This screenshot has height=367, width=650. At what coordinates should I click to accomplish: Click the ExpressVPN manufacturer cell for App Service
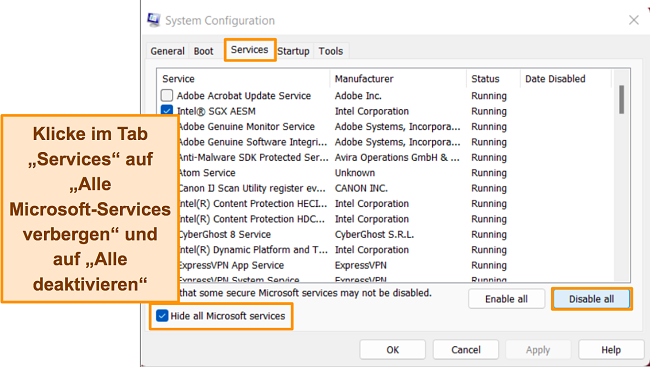361,265
